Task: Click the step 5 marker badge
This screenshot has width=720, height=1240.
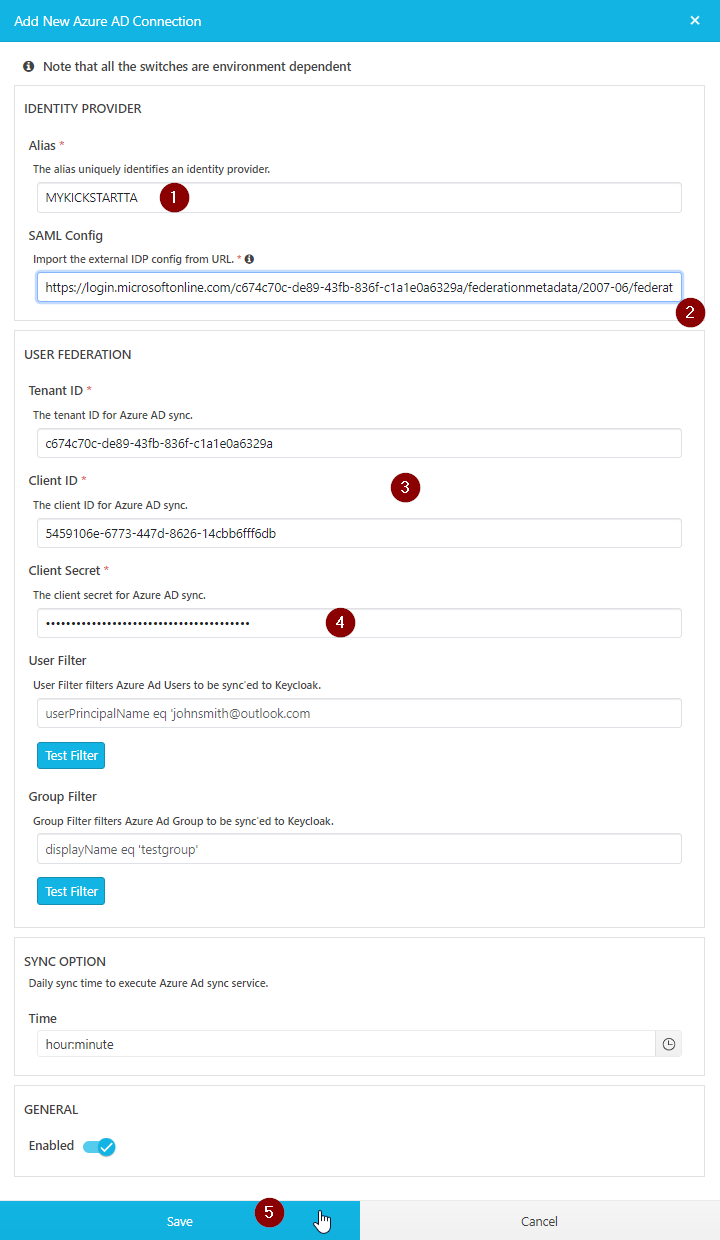Action: click(x=269, y=1213)
